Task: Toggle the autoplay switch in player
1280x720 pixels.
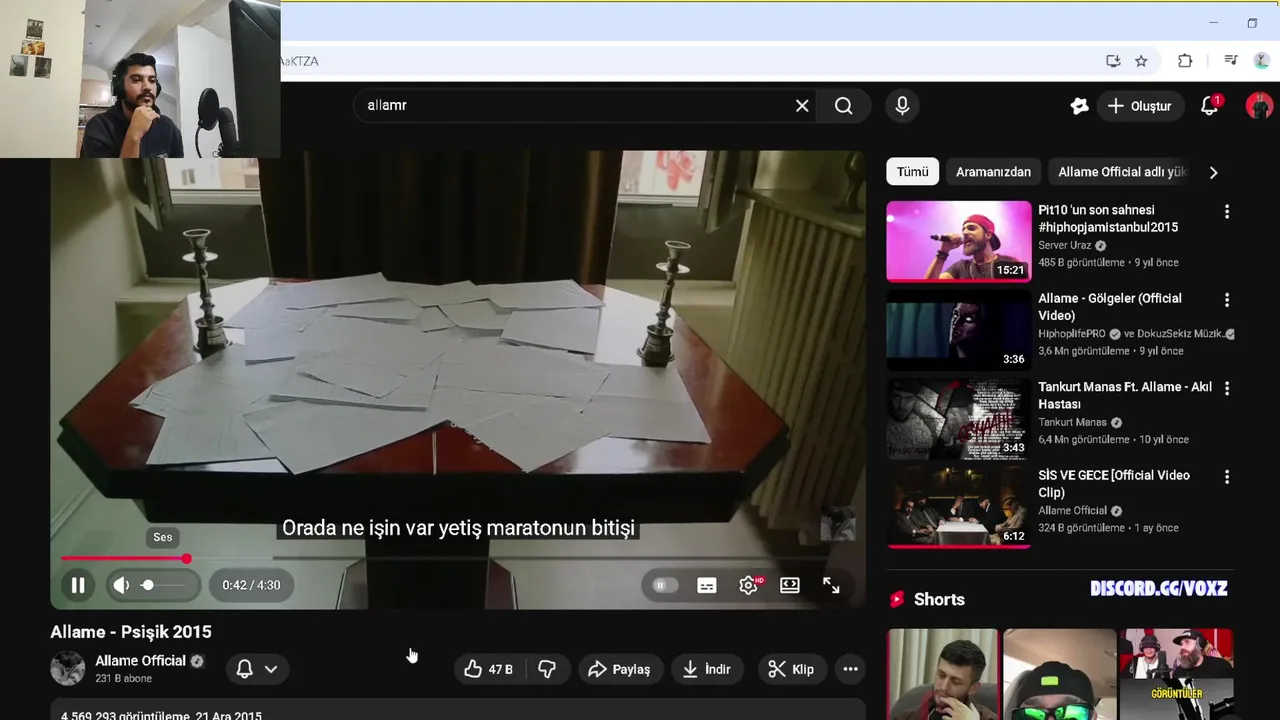Action: pyautogui.click(x=665, y=585)
